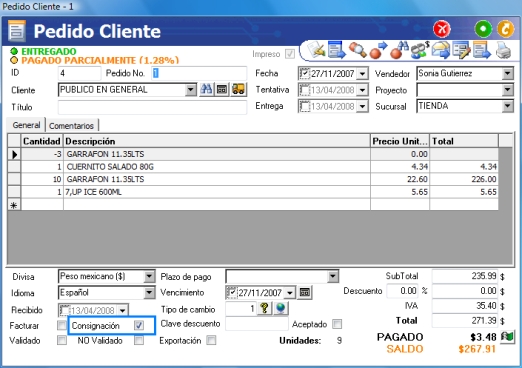Switch to the Comentarios tab
This screenshot has width=522, height=368.
pos(71,126)
